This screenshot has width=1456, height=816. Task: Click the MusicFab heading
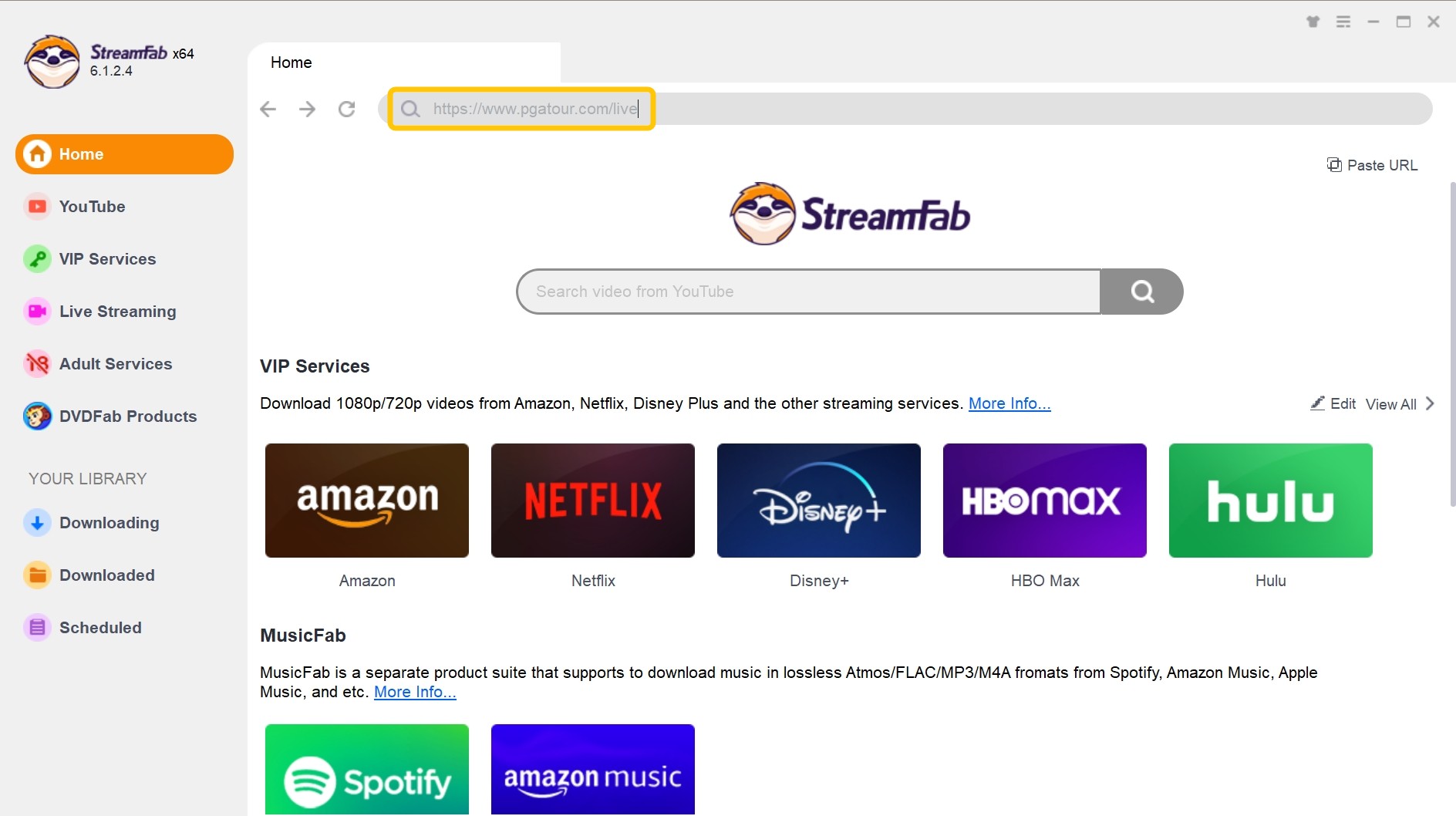coord(303,636)
